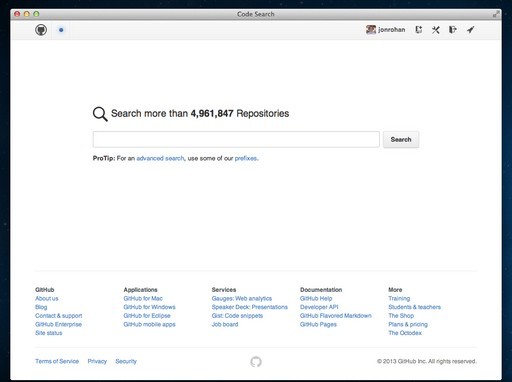Viewport: 512px width, 382px height.
Task: Open the Job board link
Action: tap(225, 324)
